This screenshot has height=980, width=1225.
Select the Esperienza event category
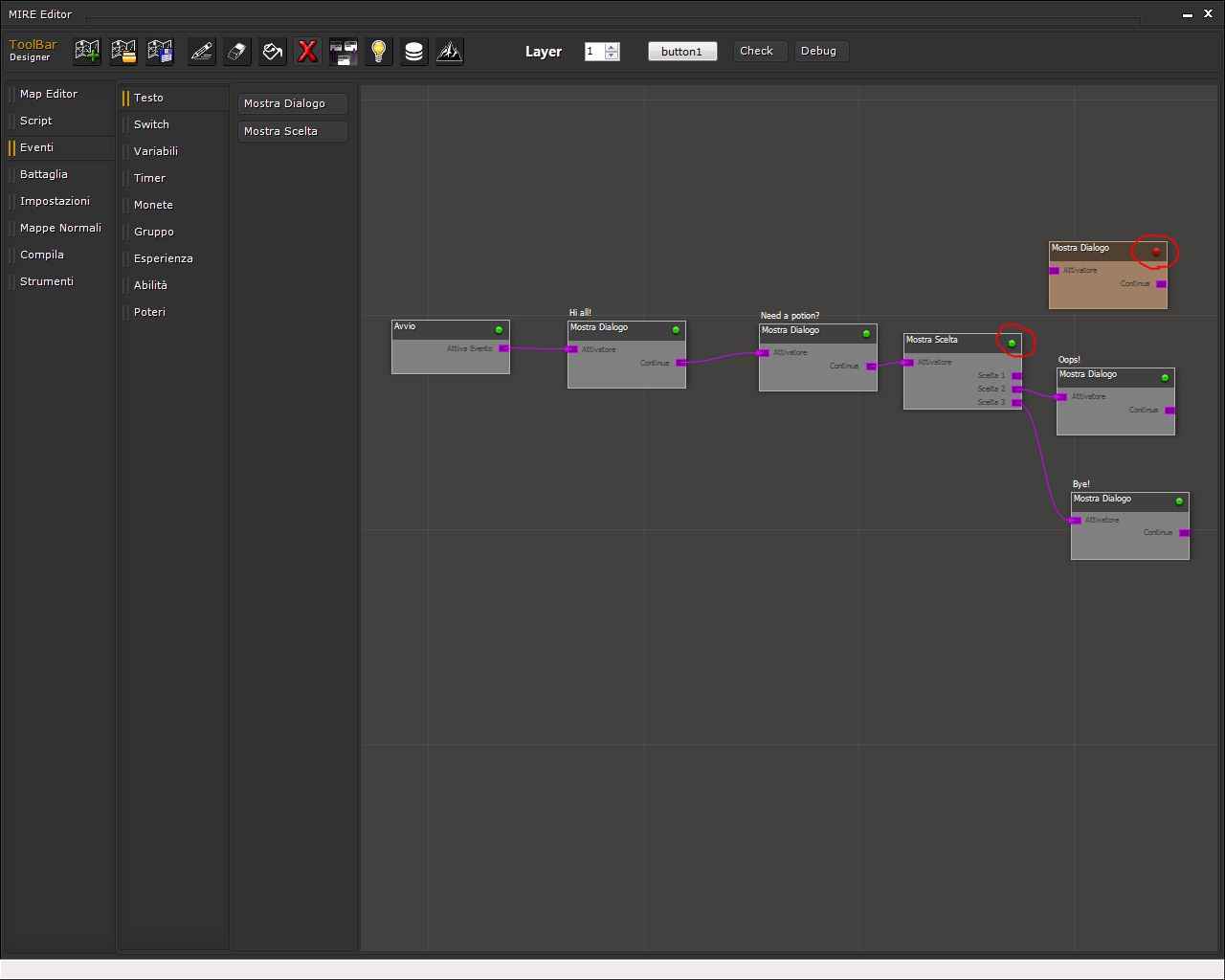(173, 258)
